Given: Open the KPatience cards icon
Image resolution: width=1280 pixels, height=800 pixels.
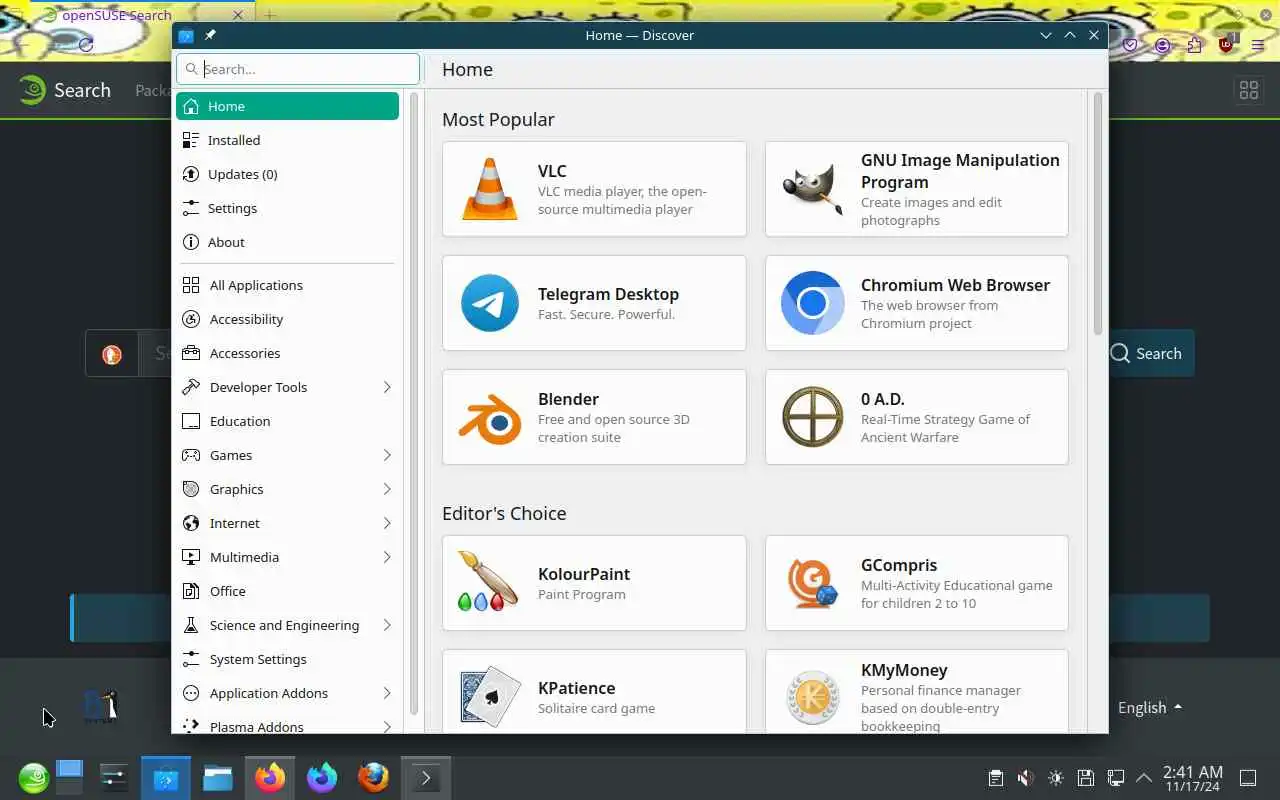Looking at the screenshot, I should tap(490, 697).
